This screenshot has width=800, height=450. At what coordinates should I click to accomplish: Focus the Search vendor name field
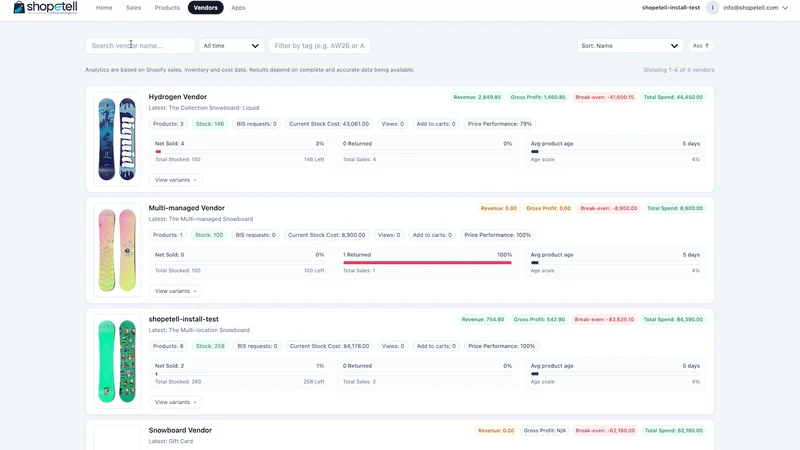point(140,45)
